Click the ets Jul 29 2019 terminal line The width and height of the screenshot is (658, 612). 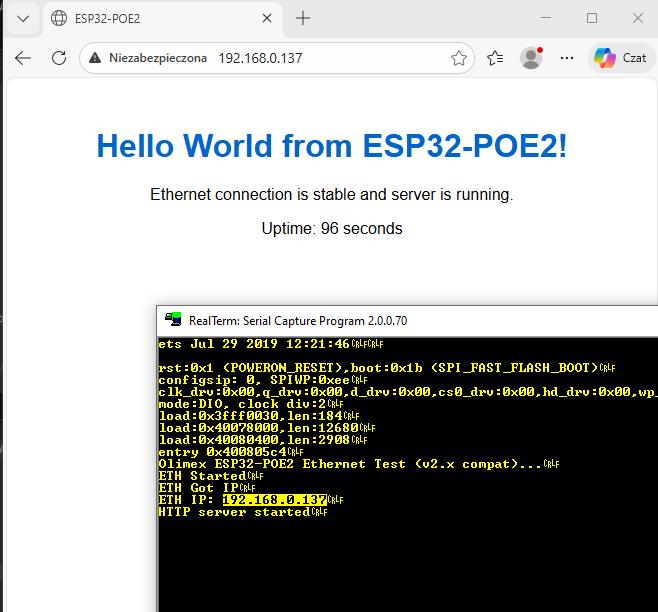coord(271,344)
